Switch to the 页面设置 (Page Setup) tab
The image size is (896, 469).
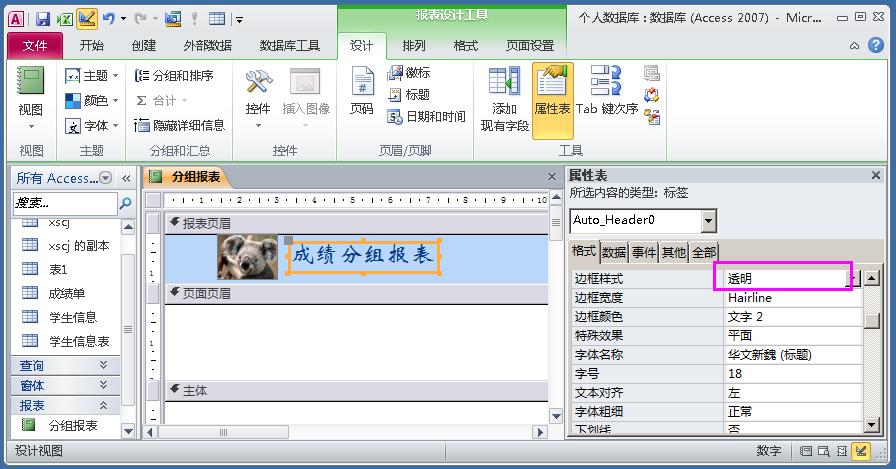(530, 46)
